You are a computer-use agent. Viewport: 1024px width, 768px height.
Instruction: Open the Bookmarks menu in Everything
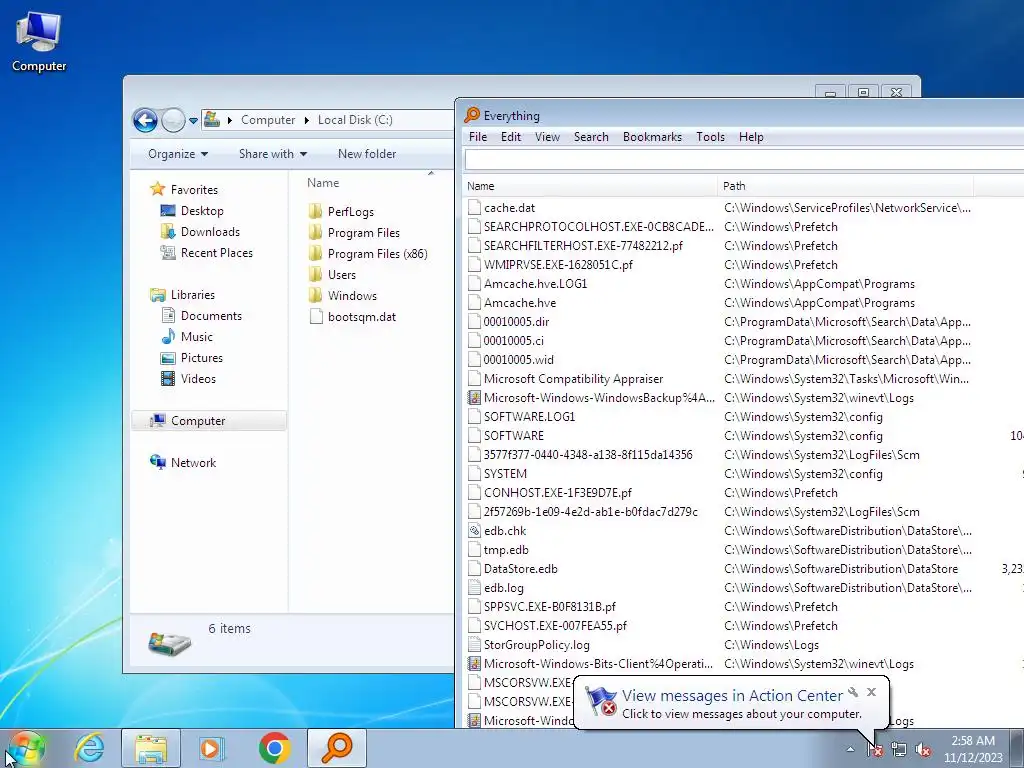(652, 136)
